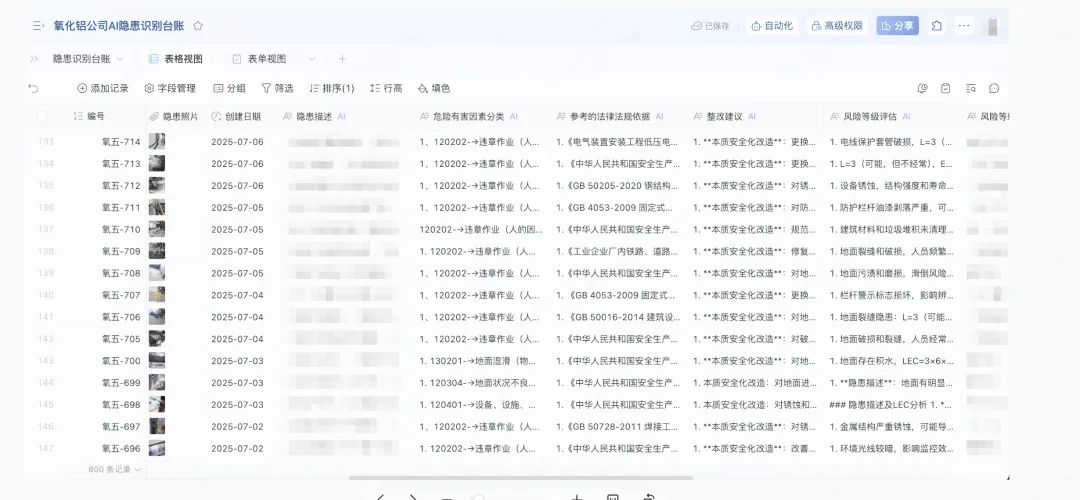Click the 已保存 saved status indicator
1080x500 pixels.
pyautogui.click(x=710, y=26)
